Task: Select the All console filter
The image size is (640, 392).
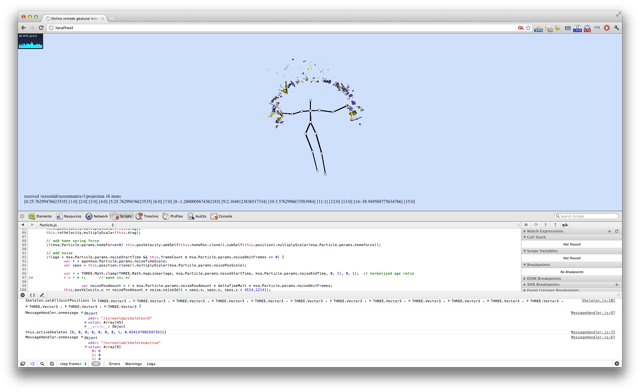Action: [96, 364]
